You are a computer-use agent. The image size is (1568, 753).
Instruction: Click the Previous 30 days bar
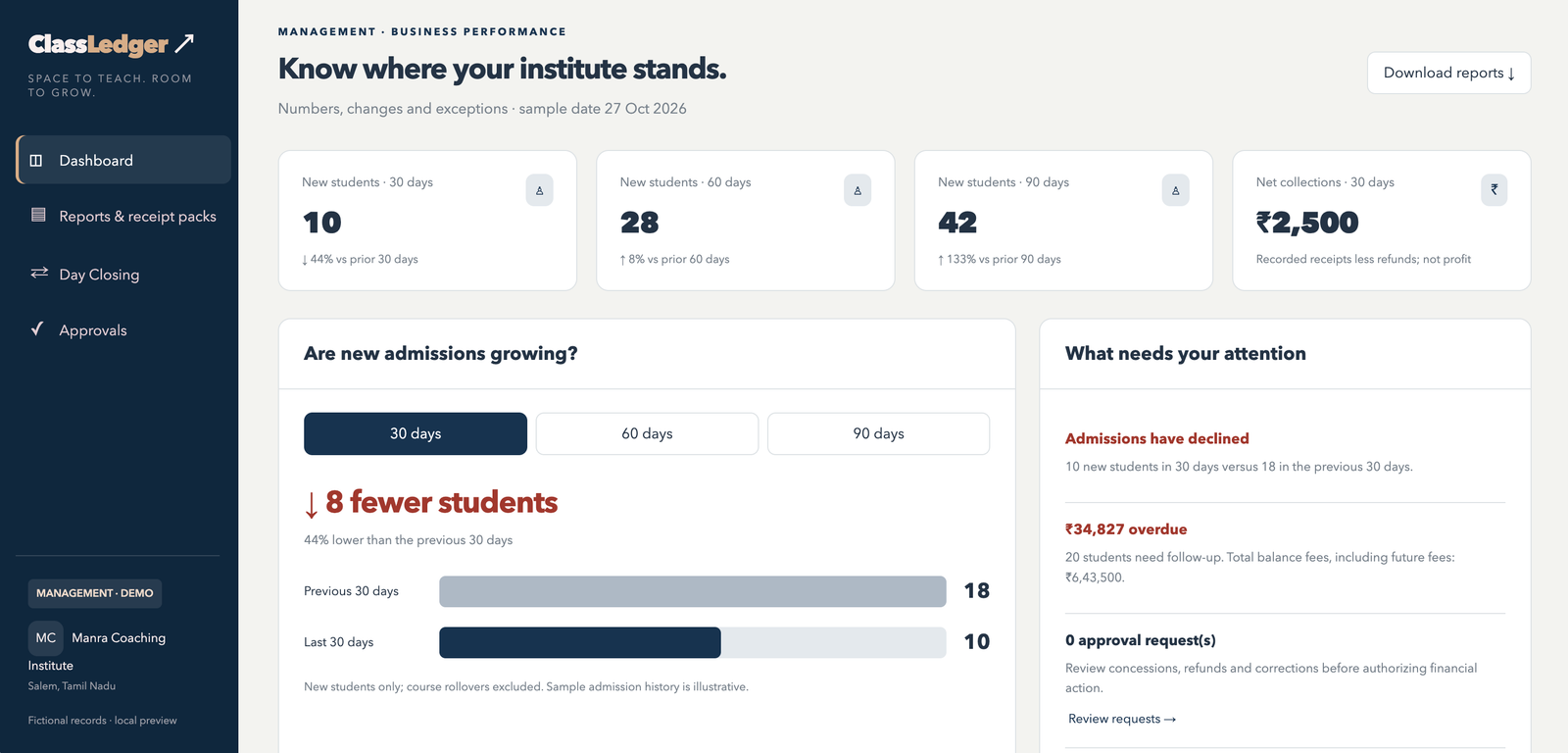click(693, 591)
